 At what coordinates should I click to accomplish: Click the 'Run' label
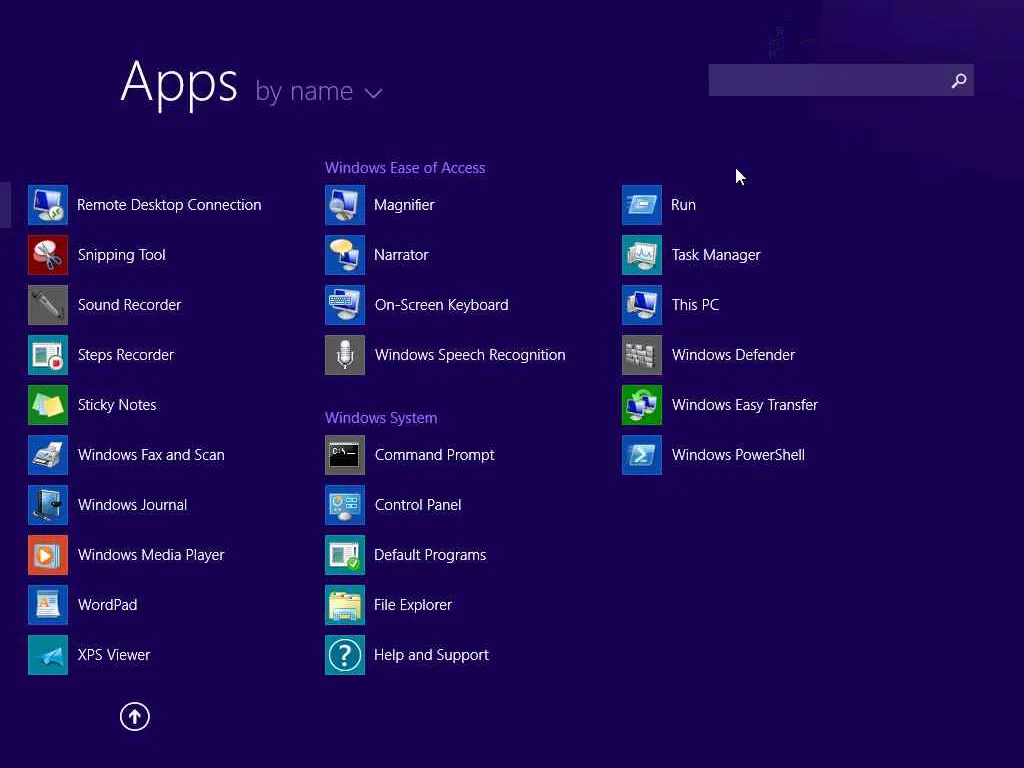683,205
